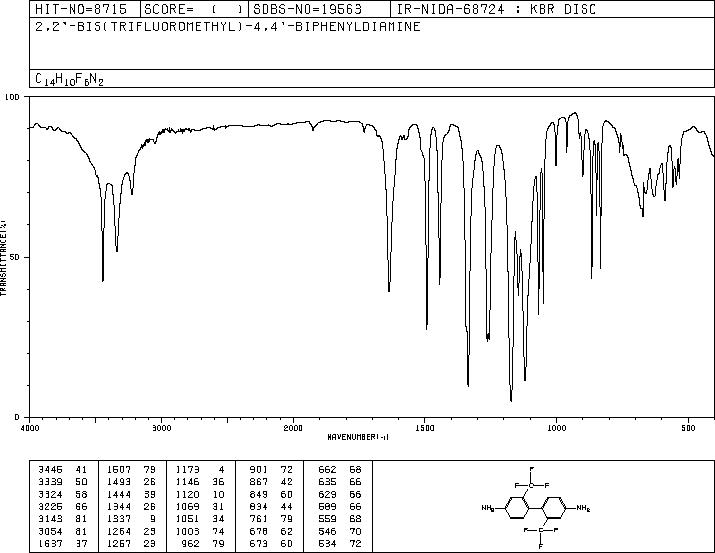Screen dimensions: 715x553
Task: Click the WAVENUMBER x-axis label
Action: tap(358, 437)
